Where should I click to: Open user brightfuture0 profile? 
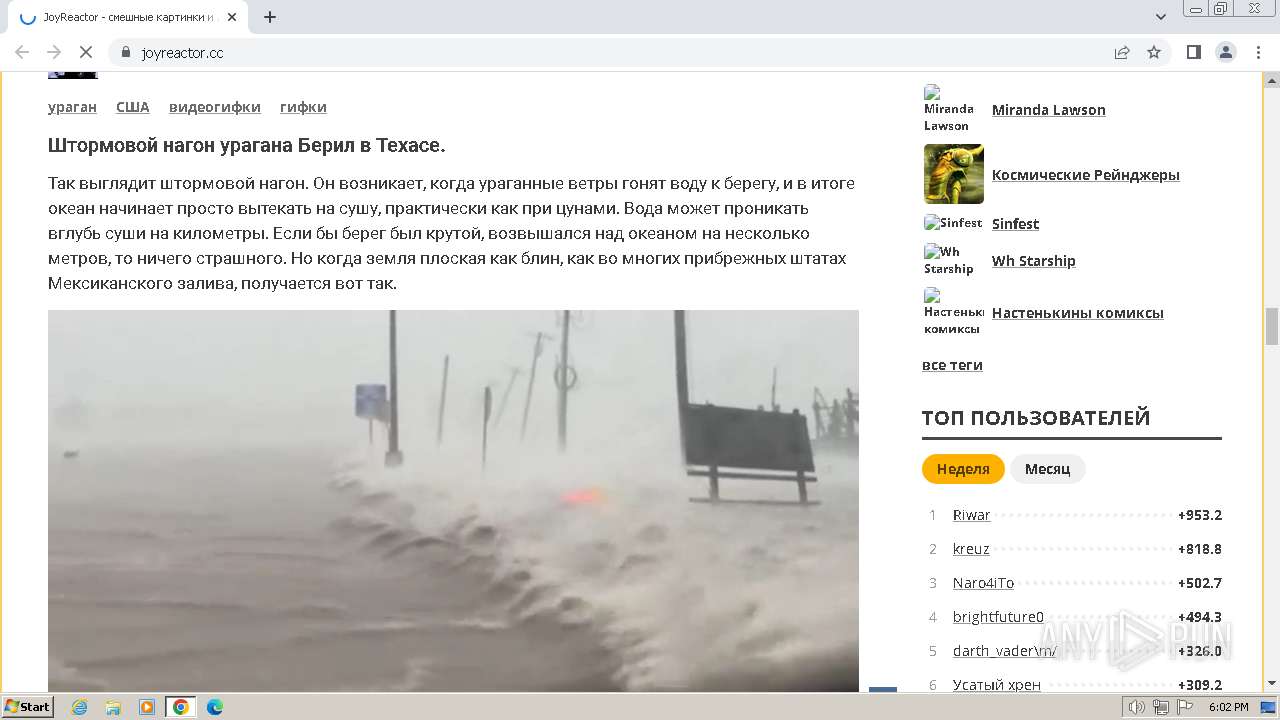998,617
